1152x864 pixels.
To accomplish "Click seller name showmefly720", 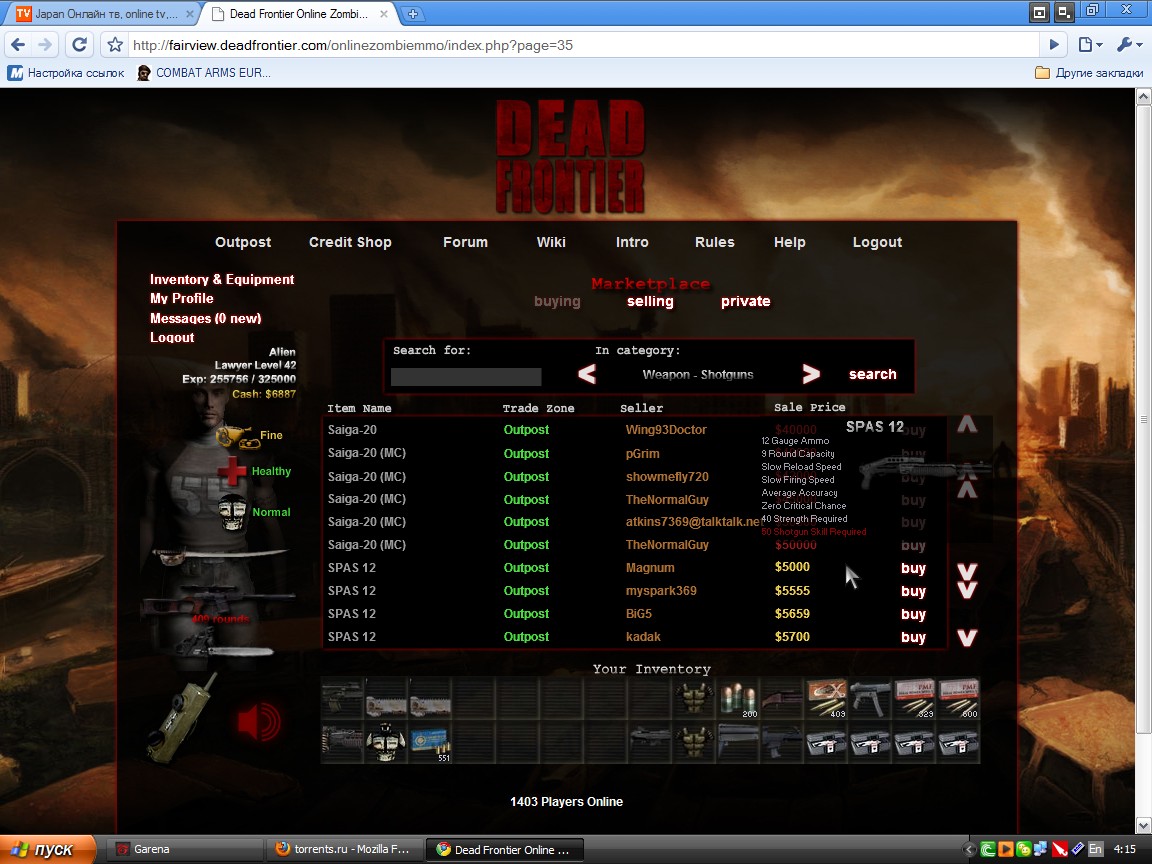I will tap(667, 477).
